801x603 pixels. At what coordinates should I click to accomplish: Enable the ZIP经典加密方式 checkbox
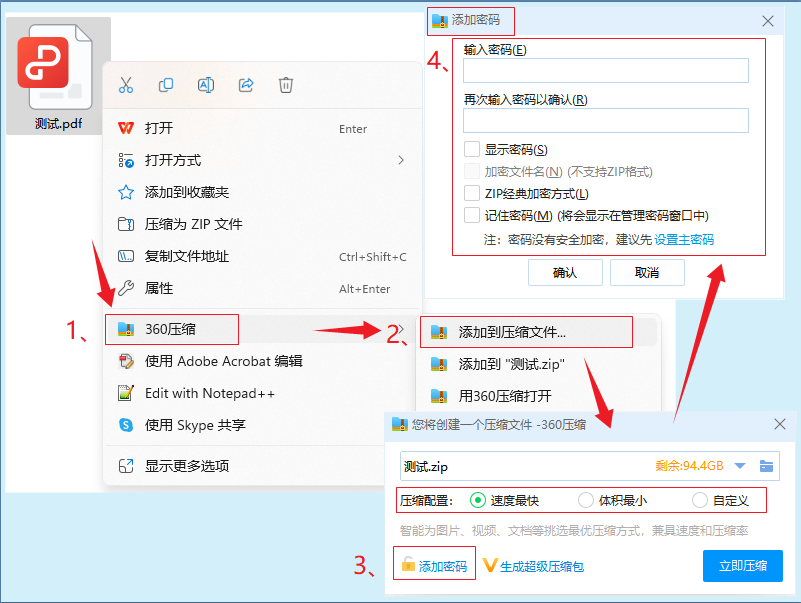coord(472,193)
